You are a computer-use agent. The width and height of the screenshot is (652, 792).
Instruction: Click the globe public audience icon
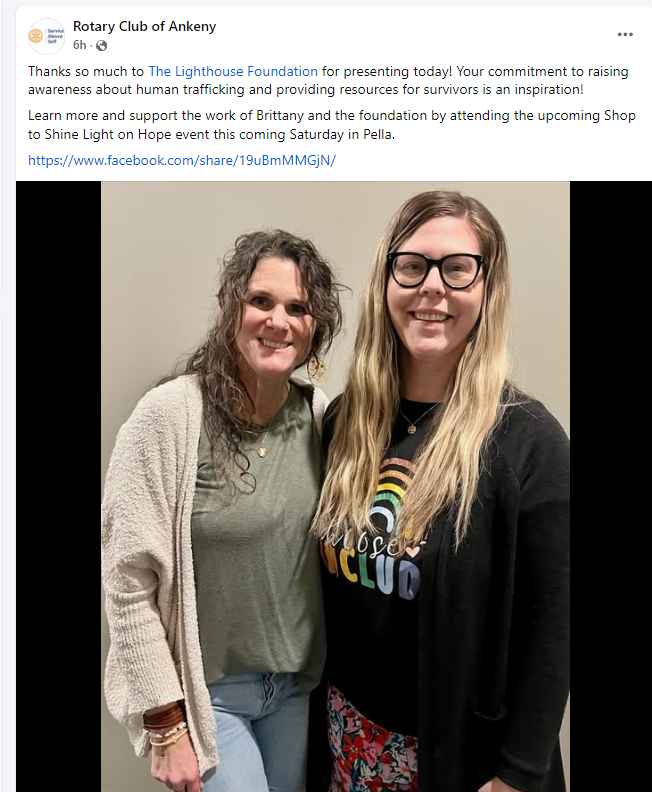(102, 45)
